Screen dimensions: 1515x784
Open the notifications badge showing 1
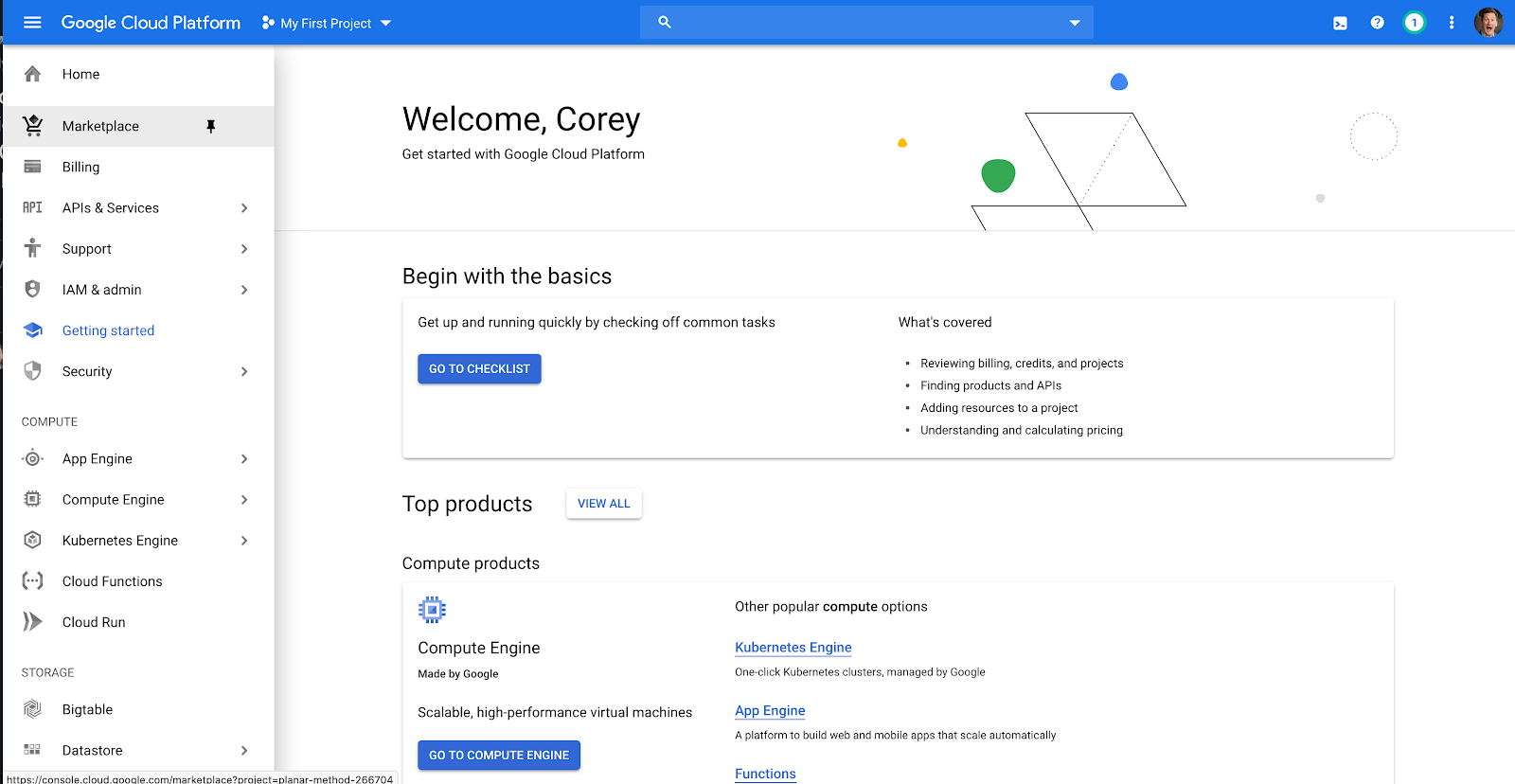pos(1414,23)
